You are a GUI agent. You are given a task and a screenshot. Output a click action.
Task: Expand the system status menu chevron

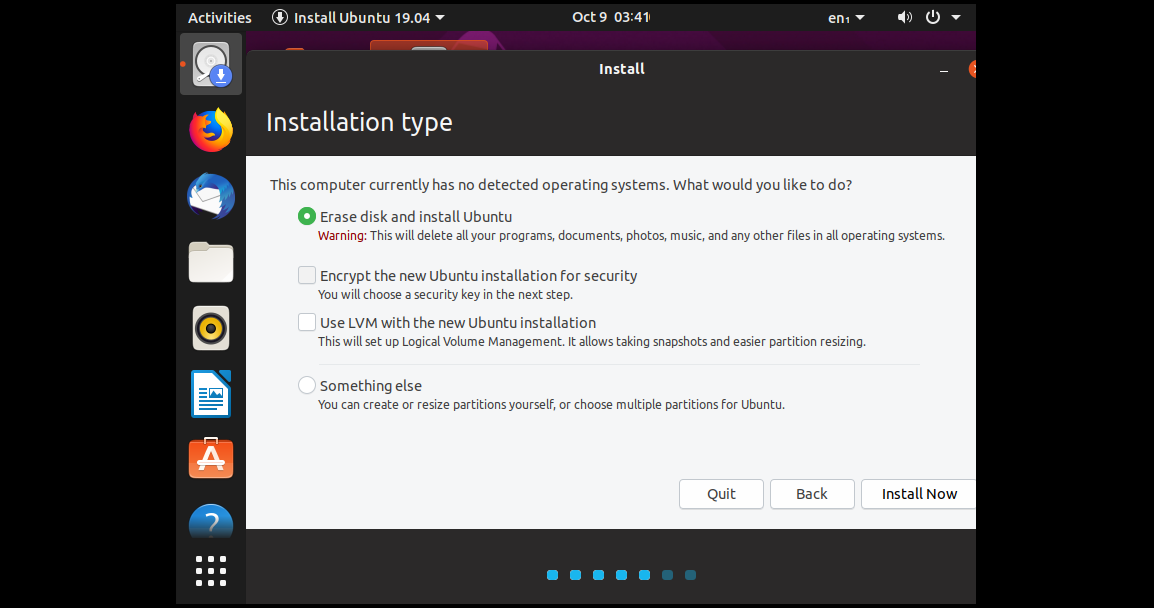955,17
